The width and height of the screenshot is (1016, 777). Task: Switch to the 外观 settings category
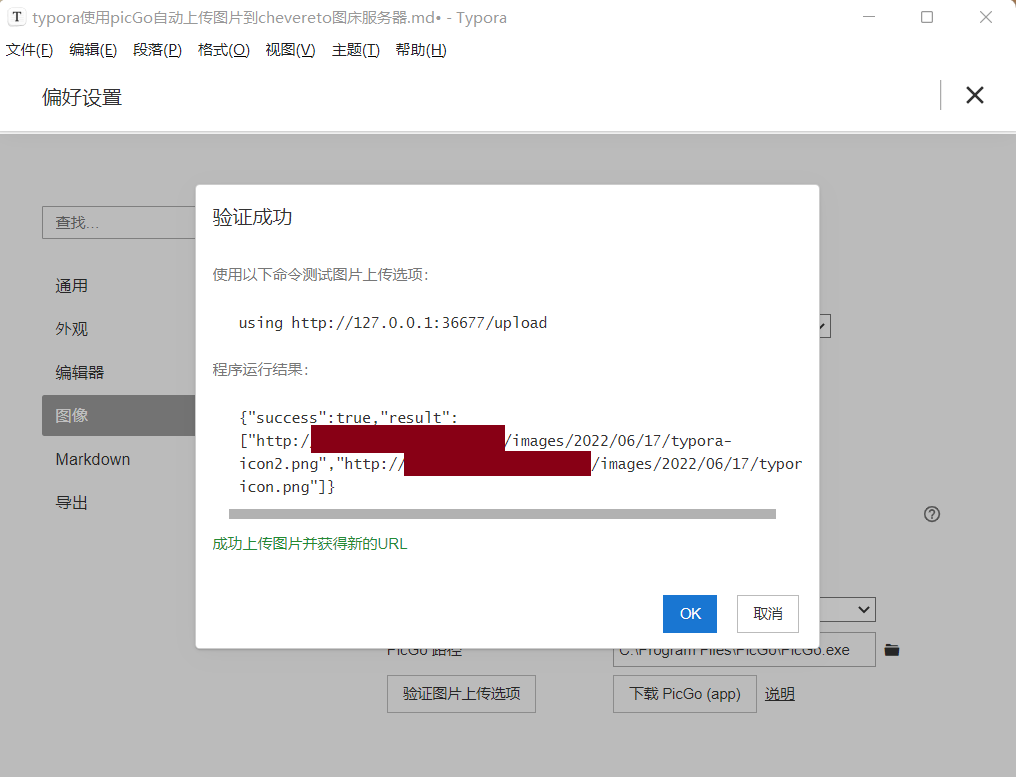[72, 329]
